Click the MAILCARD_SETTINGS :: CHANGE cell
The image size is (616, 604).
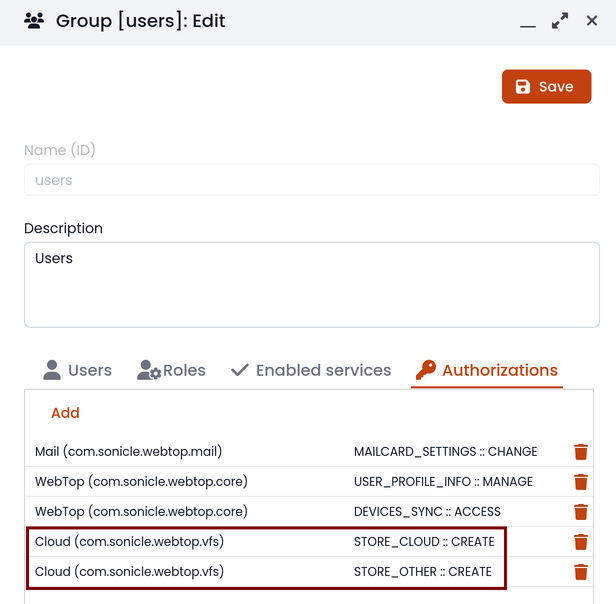point(446,452)
